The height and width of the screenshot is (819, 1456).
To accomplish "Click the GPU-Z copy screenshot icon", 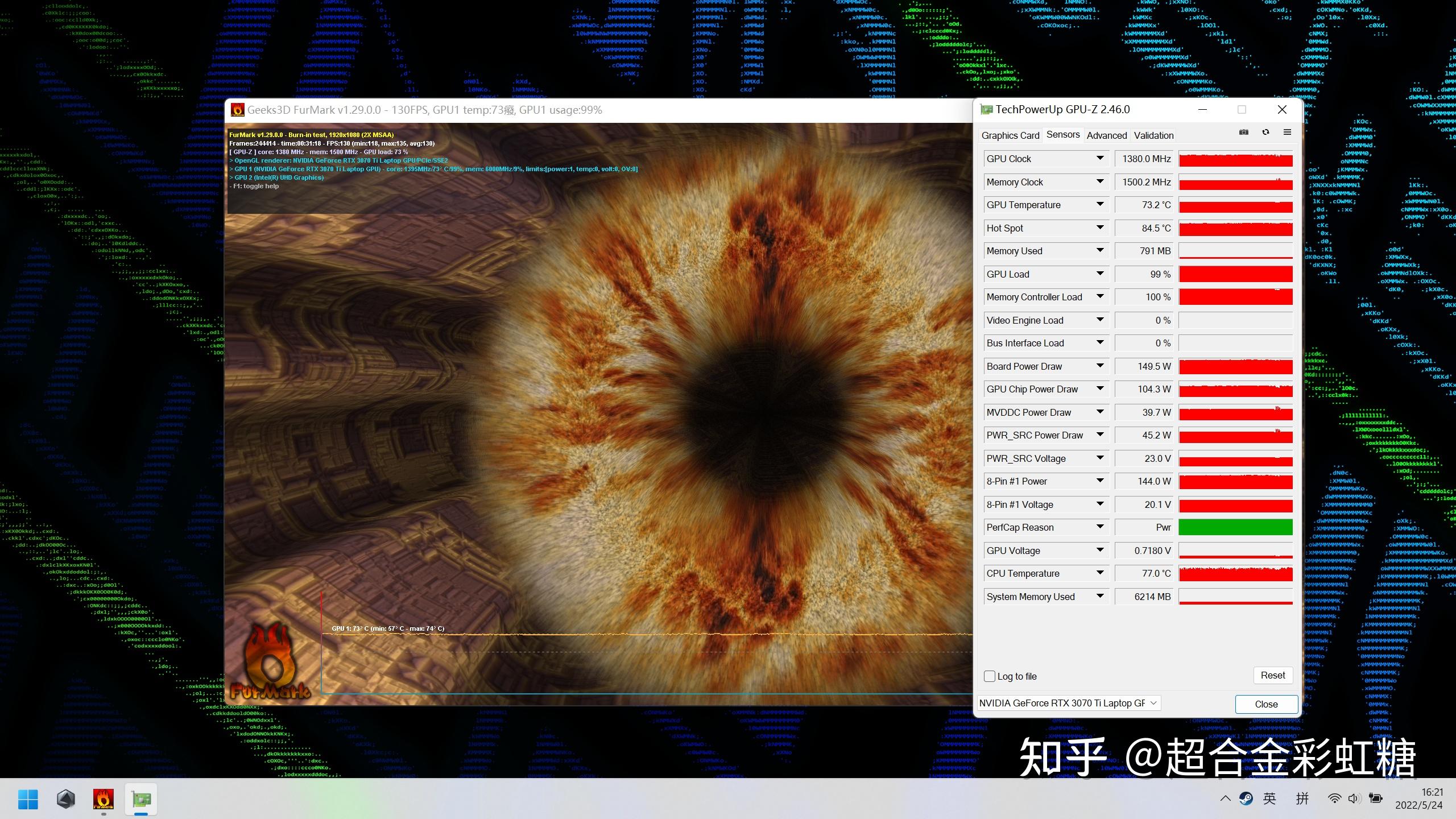I will point(1244,133).
